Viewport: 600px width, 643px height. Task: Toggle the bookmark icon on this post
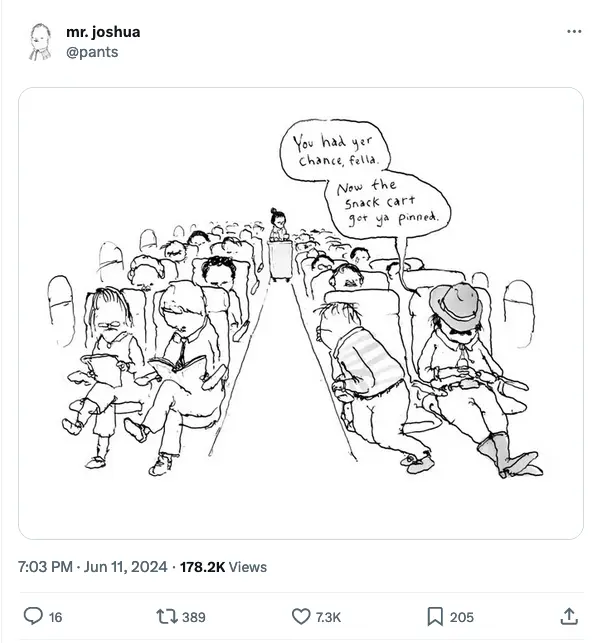435,617
